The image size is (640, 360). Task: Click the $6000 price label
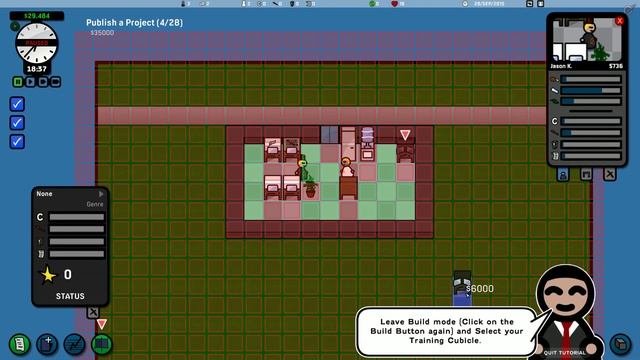(480, 289)
